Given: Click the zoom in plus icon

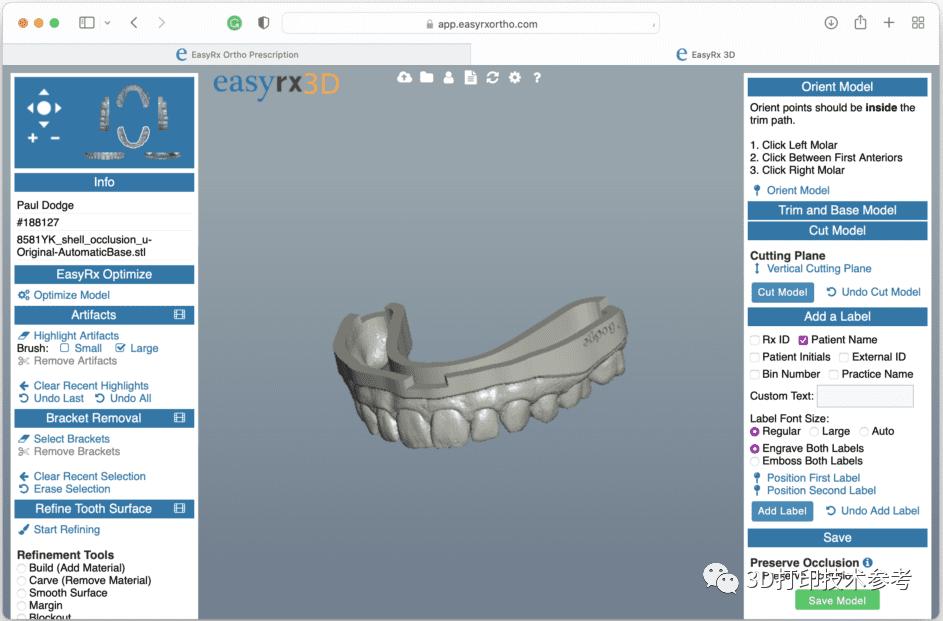Looking at the screenshot, I should 33,138.
